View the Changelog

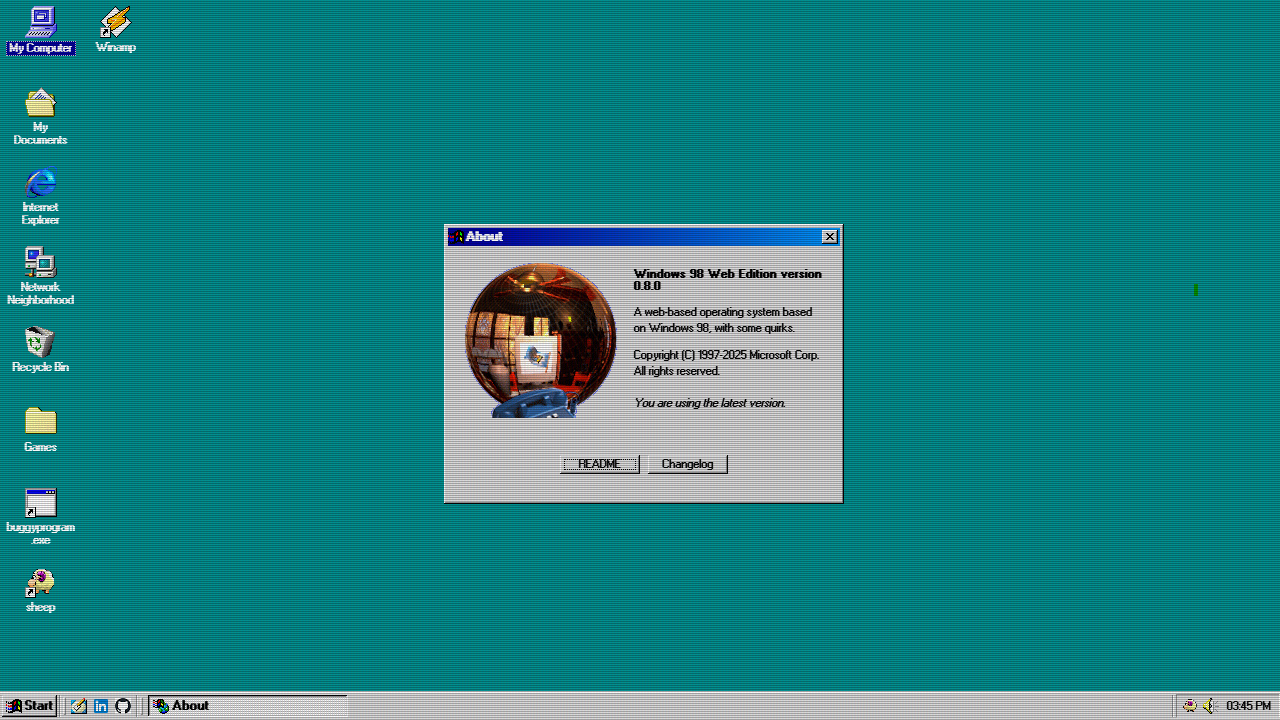[x=687, y=463]
